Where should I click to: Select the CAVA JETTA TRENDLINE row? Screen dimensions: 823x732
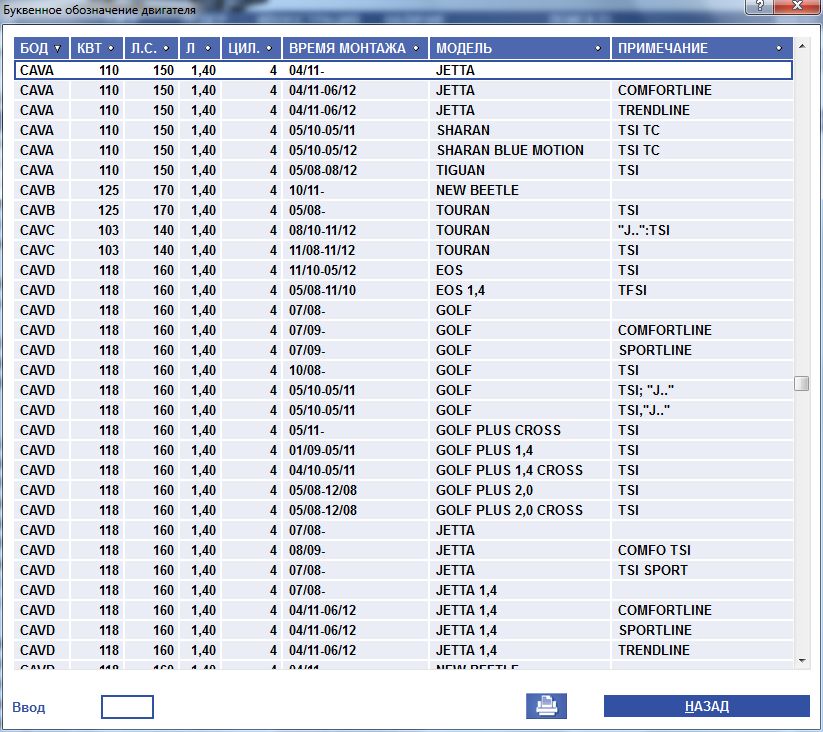pos(403,110)
